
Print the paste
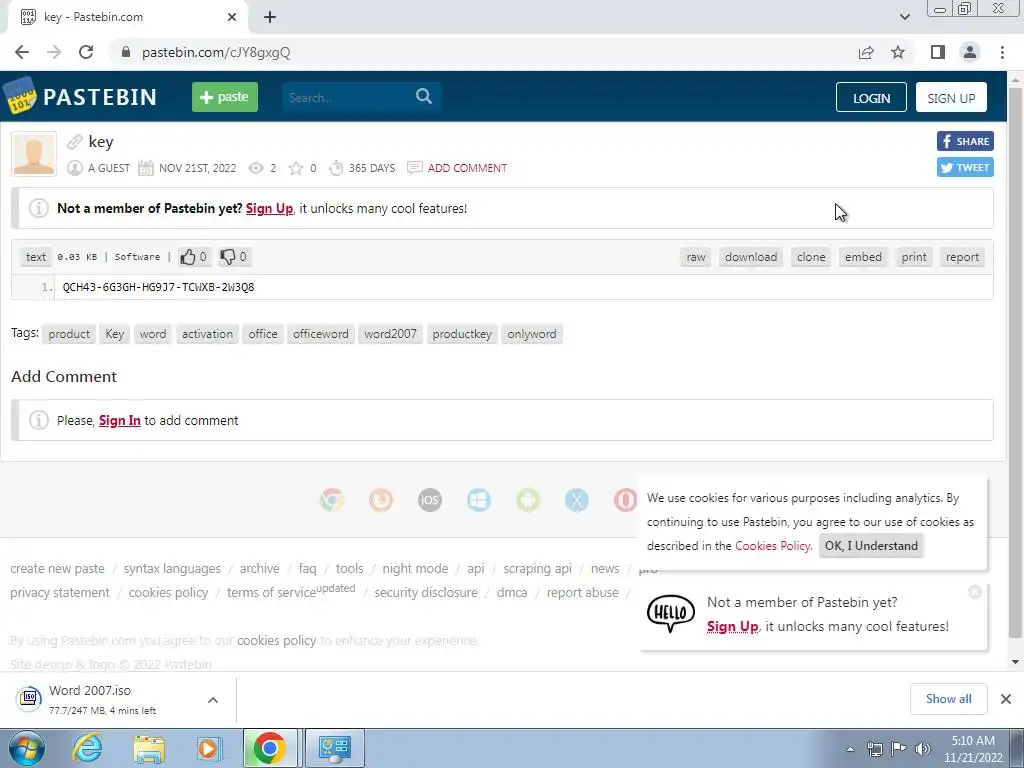click(914, 257)
